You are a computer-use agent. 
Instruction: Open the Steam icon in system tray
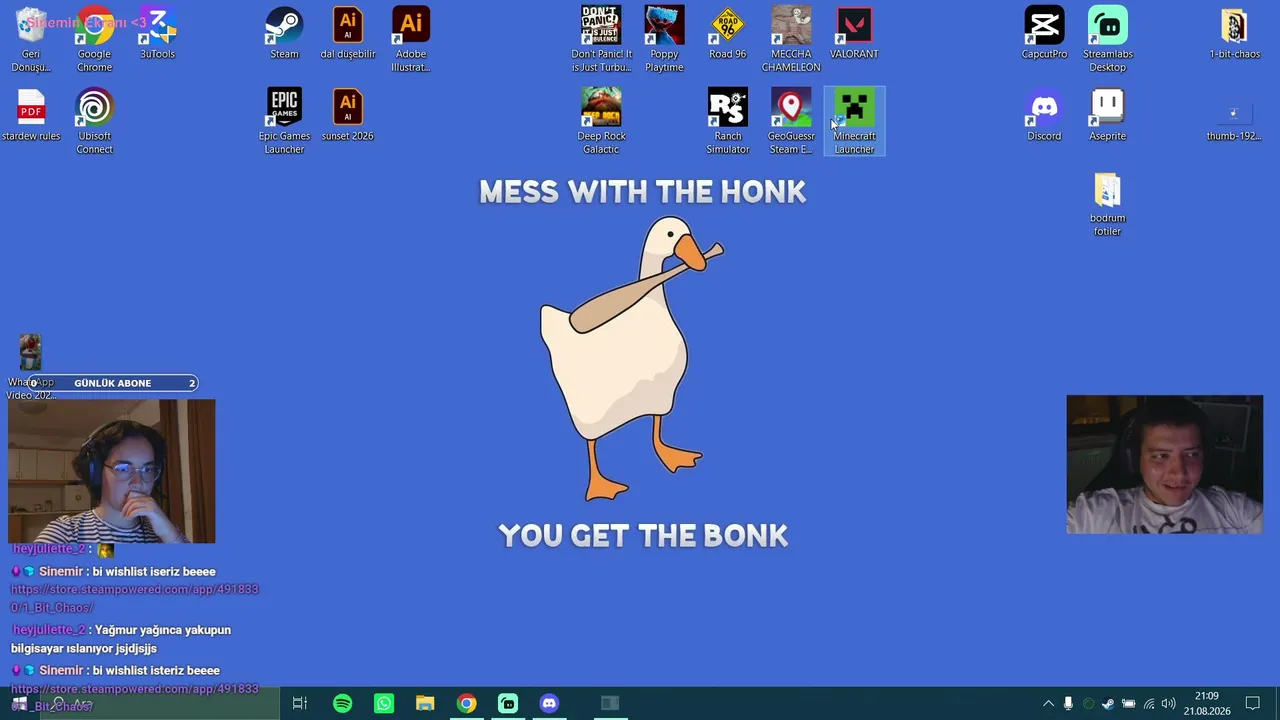(x=1108, y=704)
